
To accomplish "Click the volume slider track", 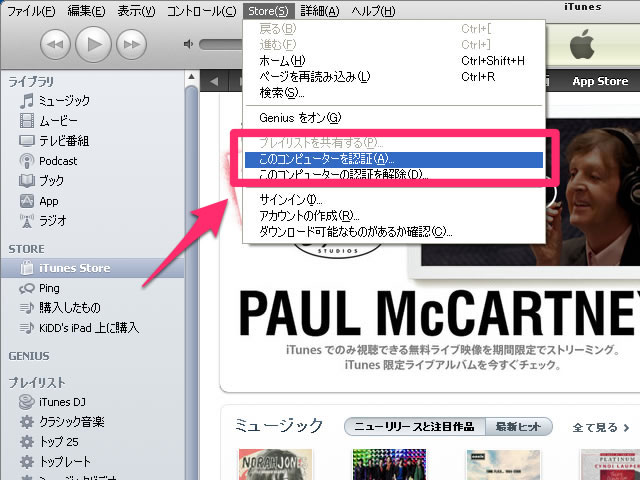I will 220,44.
